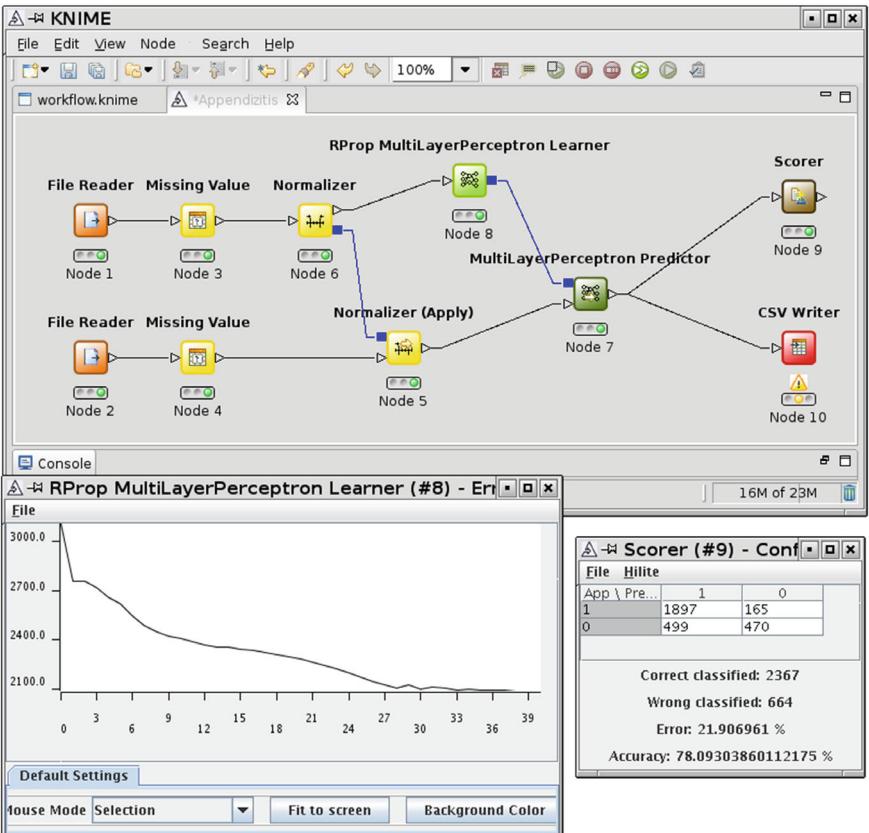
Task: Click the Missing Value Node 4 icon
Action: pyautogui.click(x=197, y=357)
